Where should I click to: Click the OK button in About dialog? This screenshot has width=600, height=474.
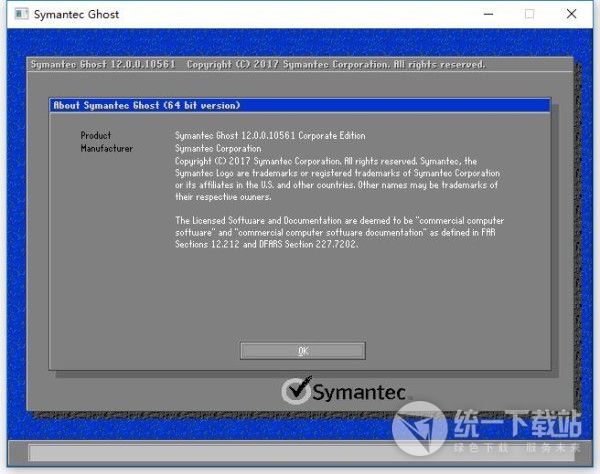tap(303, 351)
